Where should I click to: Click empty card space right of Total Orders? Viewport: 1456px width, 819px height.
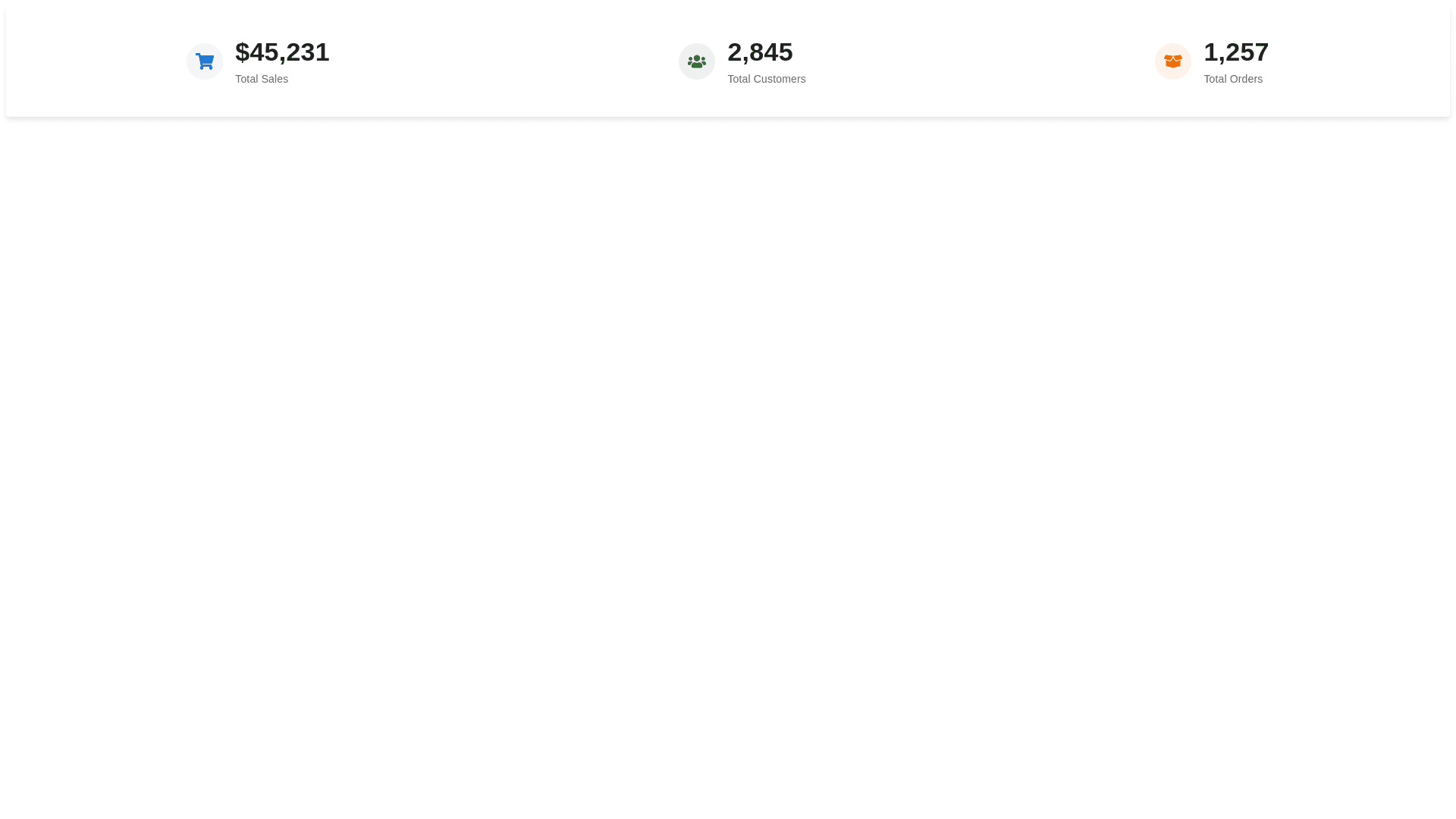(x=1359, y=61)
